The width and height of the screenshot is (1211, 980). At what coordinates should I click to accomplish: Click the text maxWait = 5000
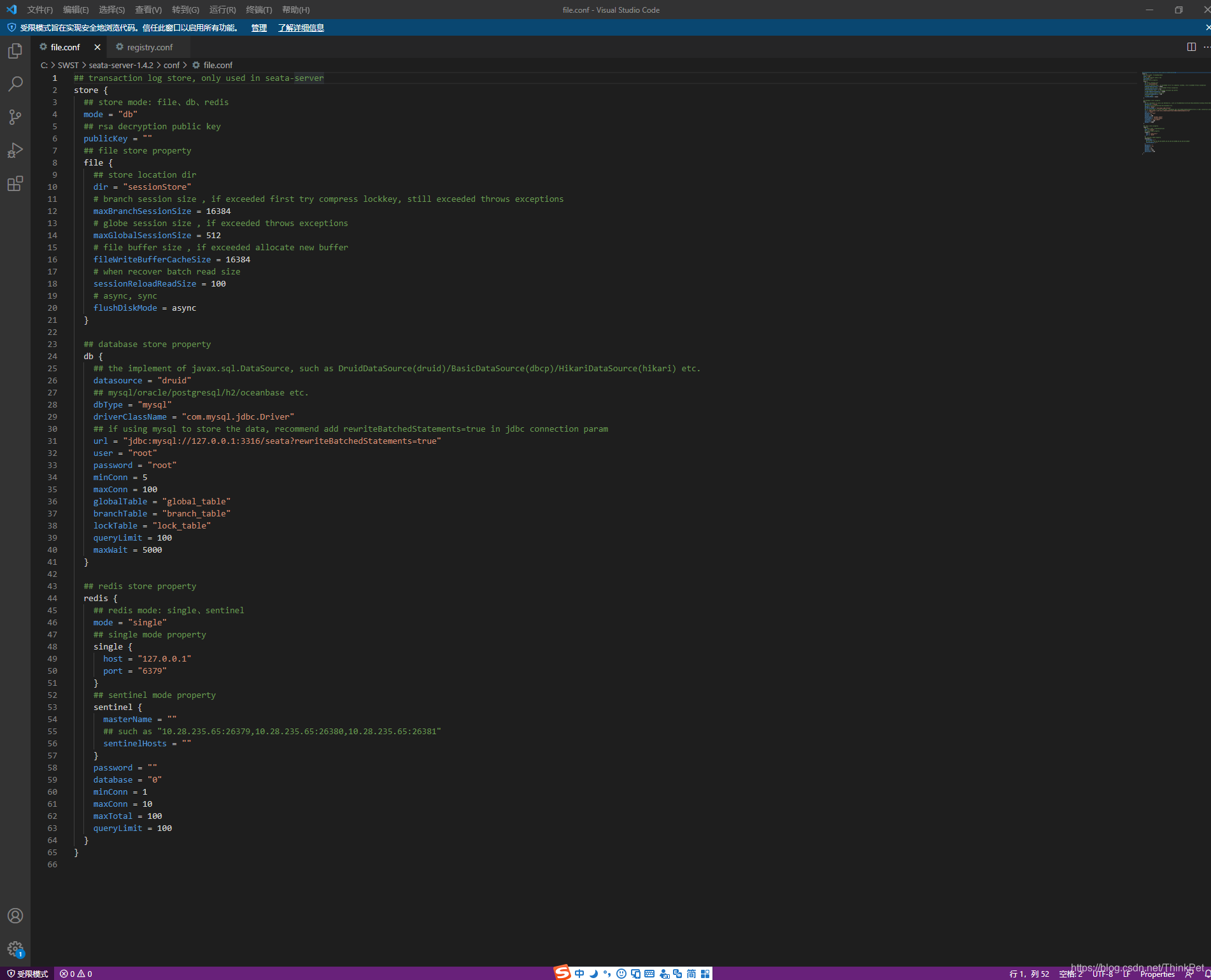[127, 550]
